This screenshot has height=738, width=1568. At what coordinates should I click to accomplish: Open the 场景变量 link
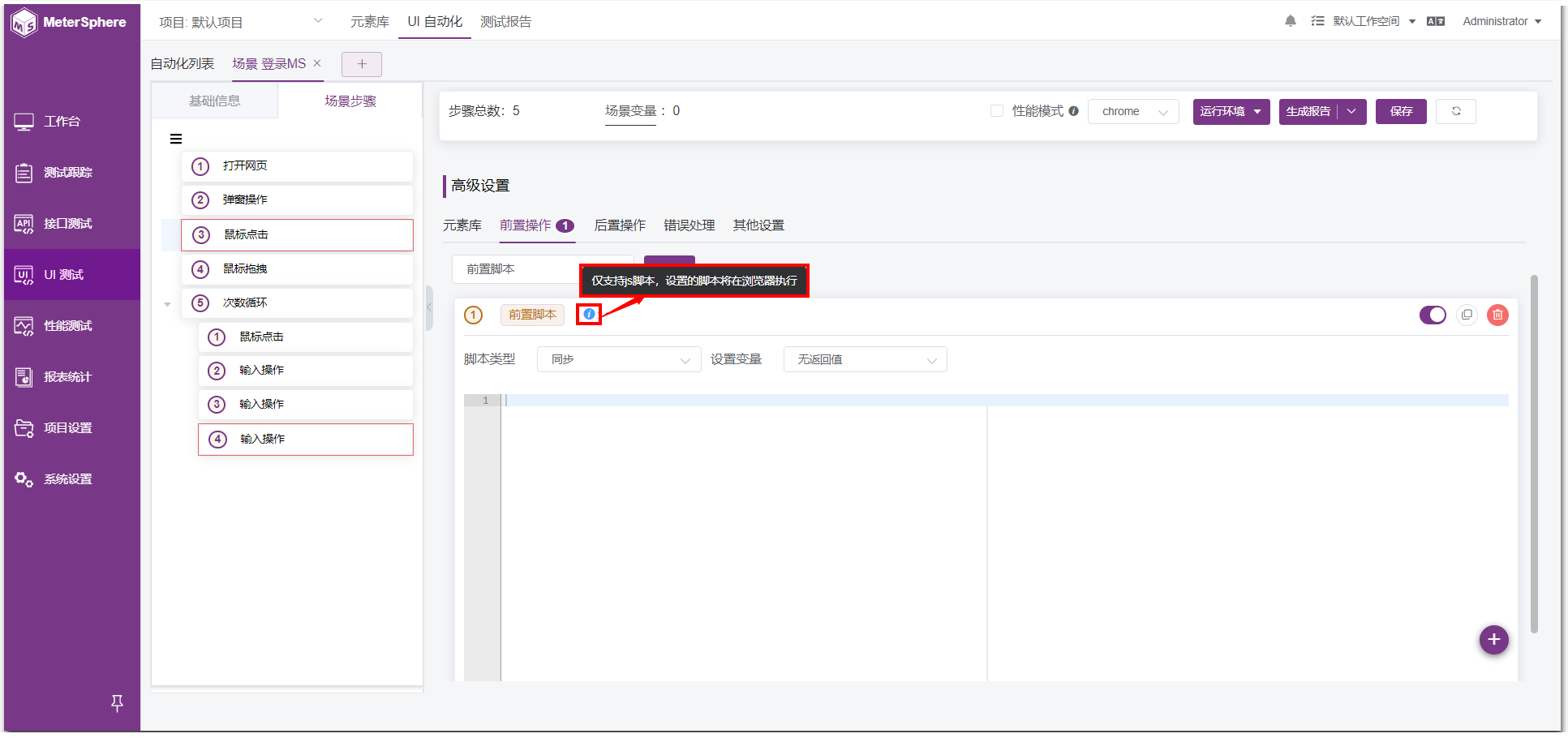click(630, 111)
